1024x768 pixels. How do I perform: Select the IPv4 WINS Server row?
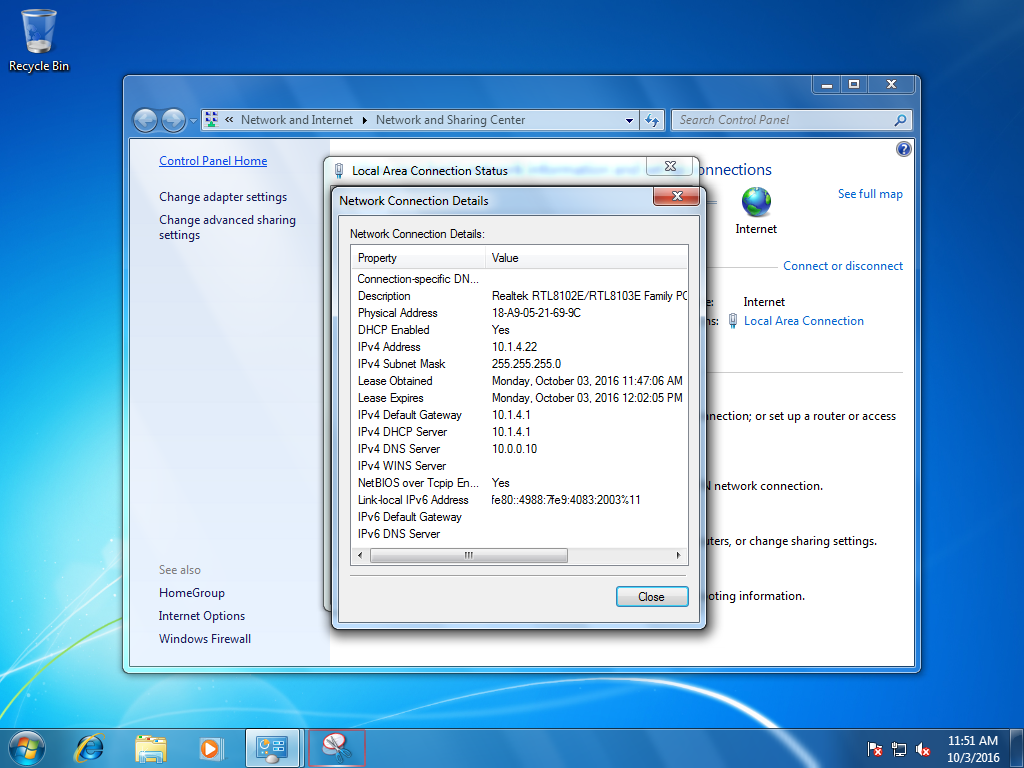pyautogui.click(x=519, y=466)
